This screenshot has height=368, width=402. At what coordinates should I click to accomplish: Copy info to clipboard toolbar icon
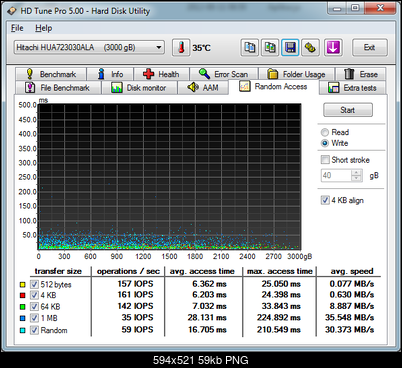click(x=250, y=47)
